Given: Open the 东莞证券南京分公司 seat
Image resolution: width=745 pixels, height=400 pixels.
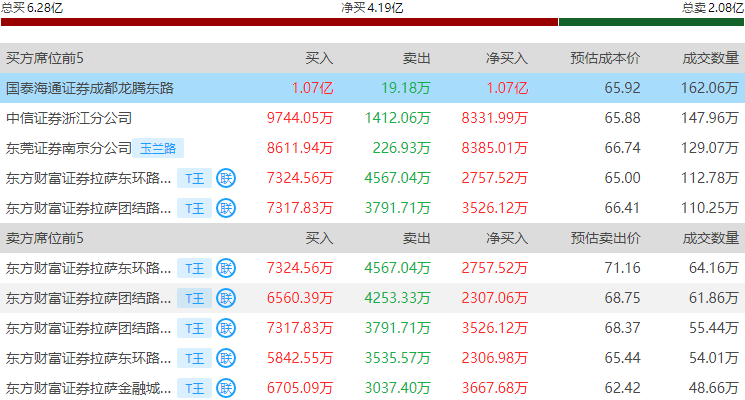Looking at the screenshot, I should click(69, 148).
